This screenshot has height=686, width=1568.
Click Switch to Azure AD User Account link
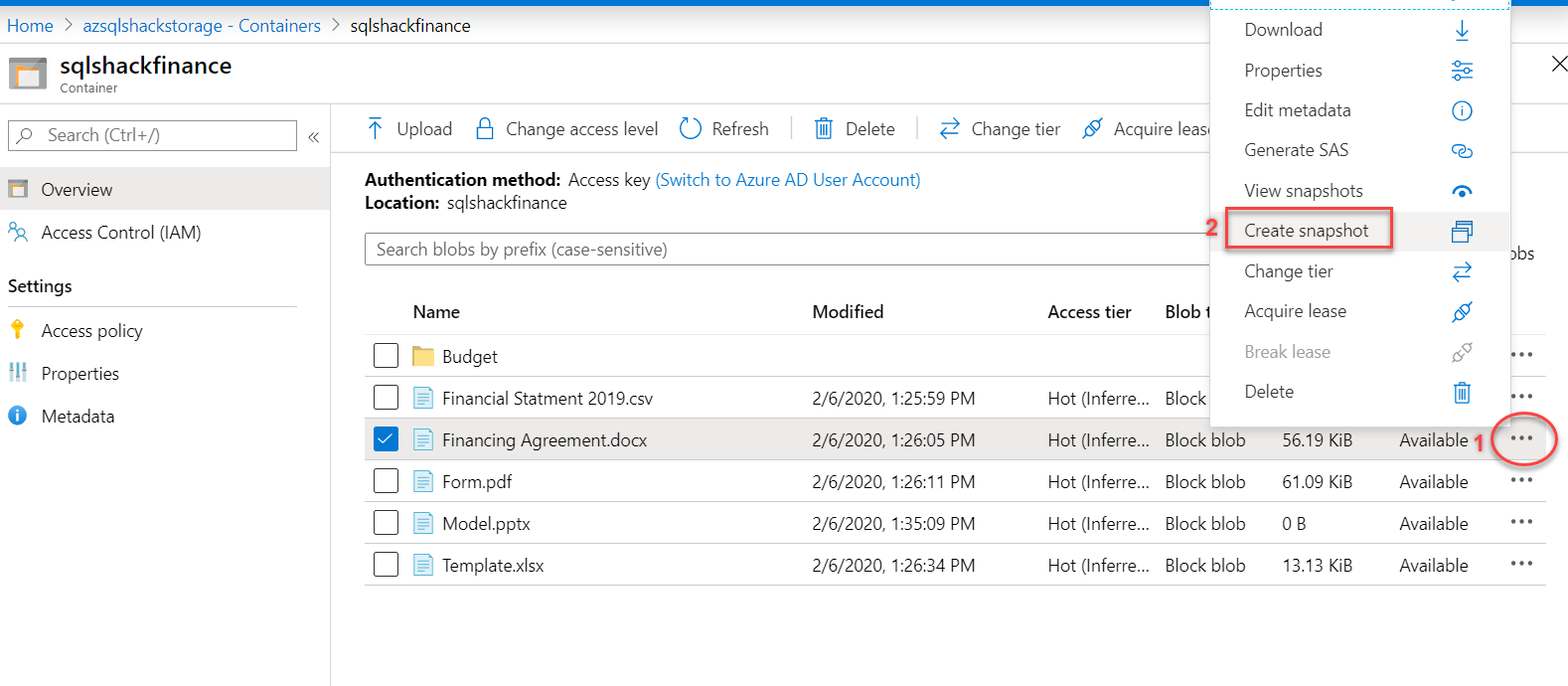(788, 180)
